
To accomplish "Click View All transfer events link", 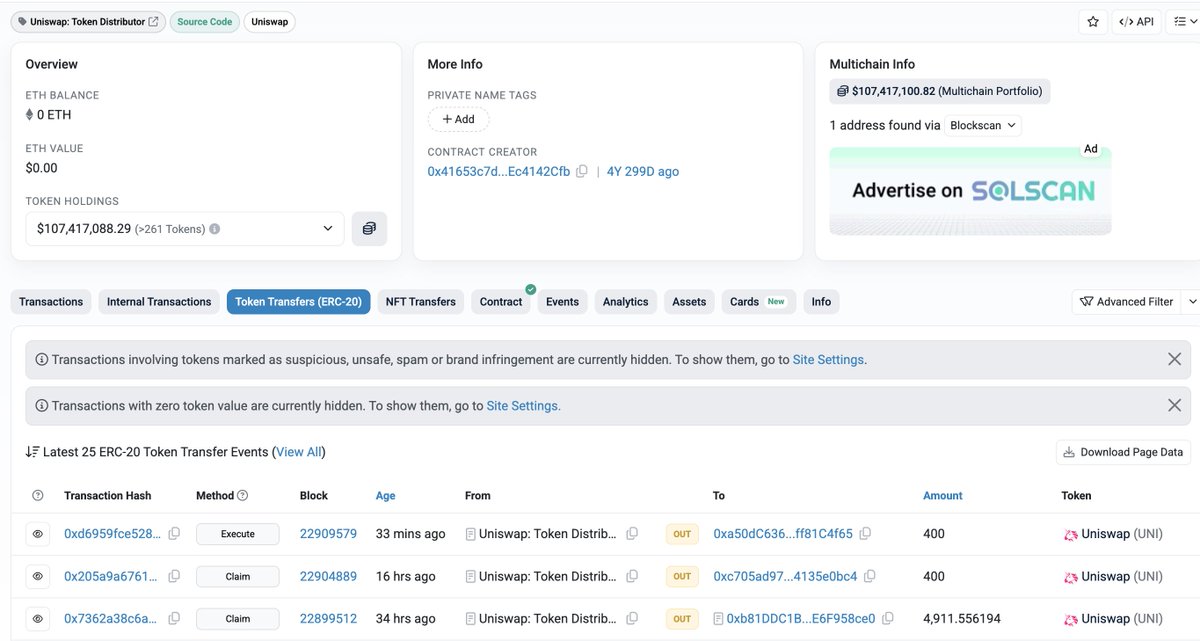I will (x=299, y=452).
